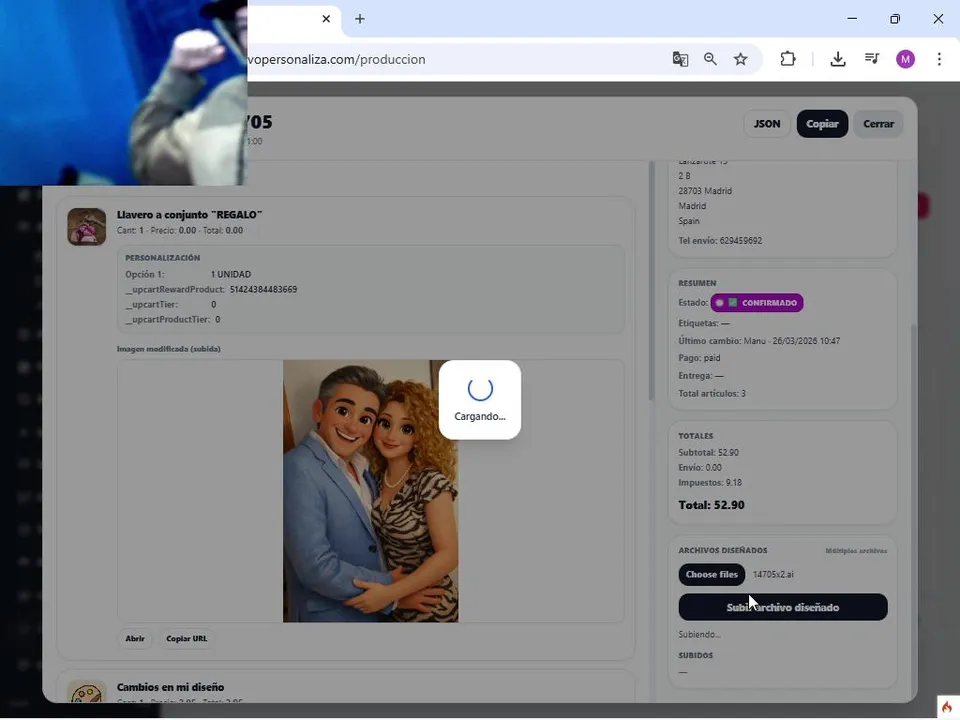The width and height of the screenshot is (960, 720).
Task: Click the Último cambio Manu text
Action: [x=759, y=340]
